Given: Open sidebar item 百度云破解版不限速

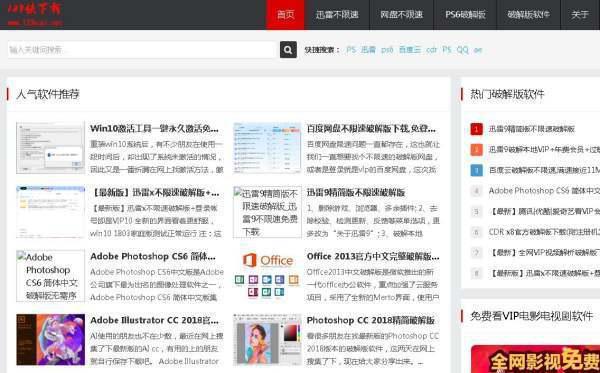Looking at the screenshot, I should click(544, 170).
